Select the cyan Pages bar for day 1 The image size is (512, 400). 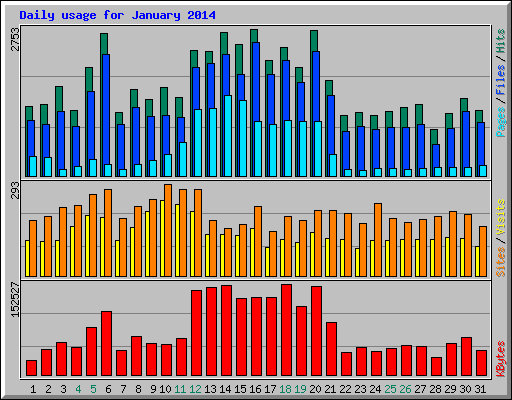(33, 166)
